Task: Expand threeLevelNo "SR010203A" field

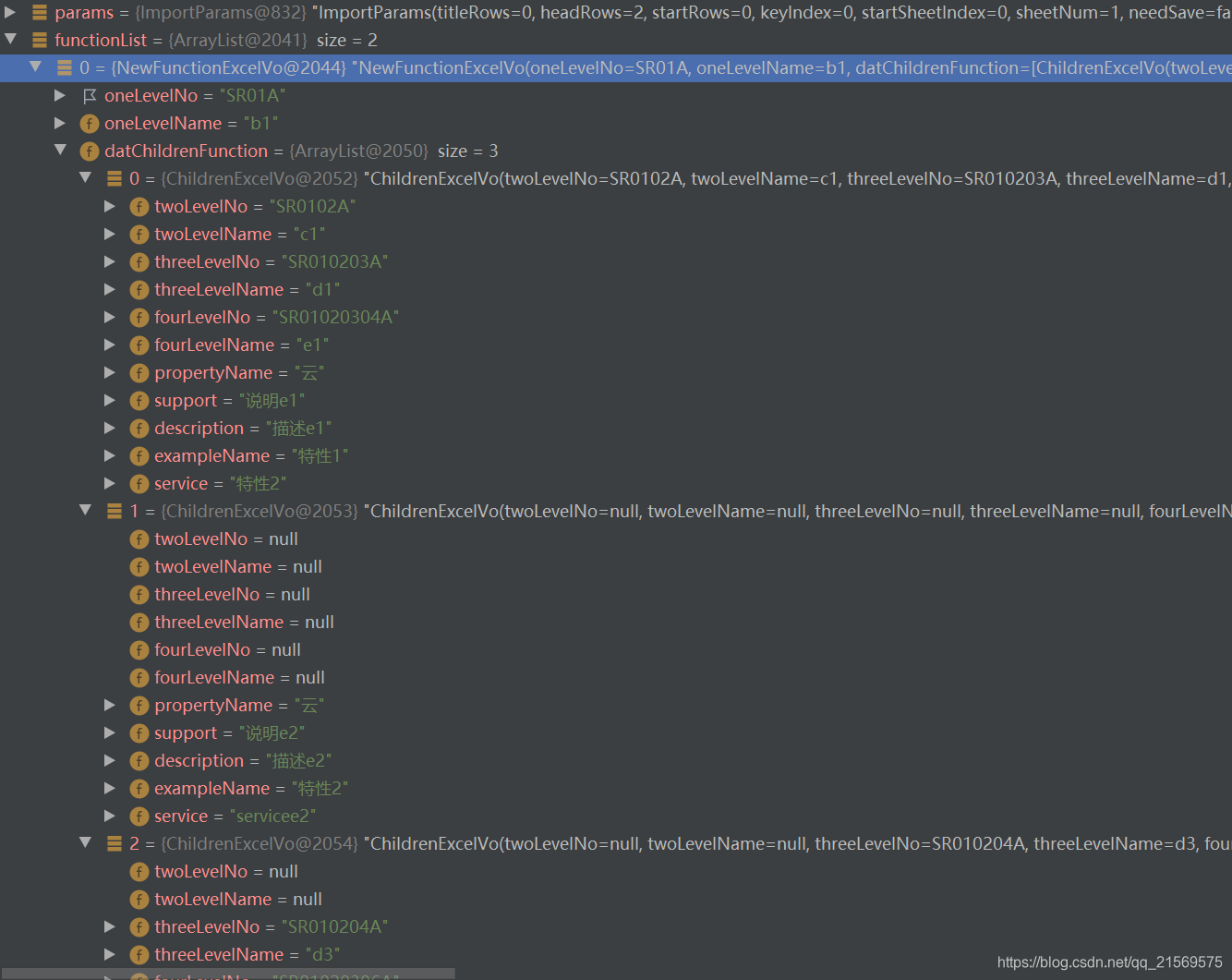Action: click(x=110, y=261)
